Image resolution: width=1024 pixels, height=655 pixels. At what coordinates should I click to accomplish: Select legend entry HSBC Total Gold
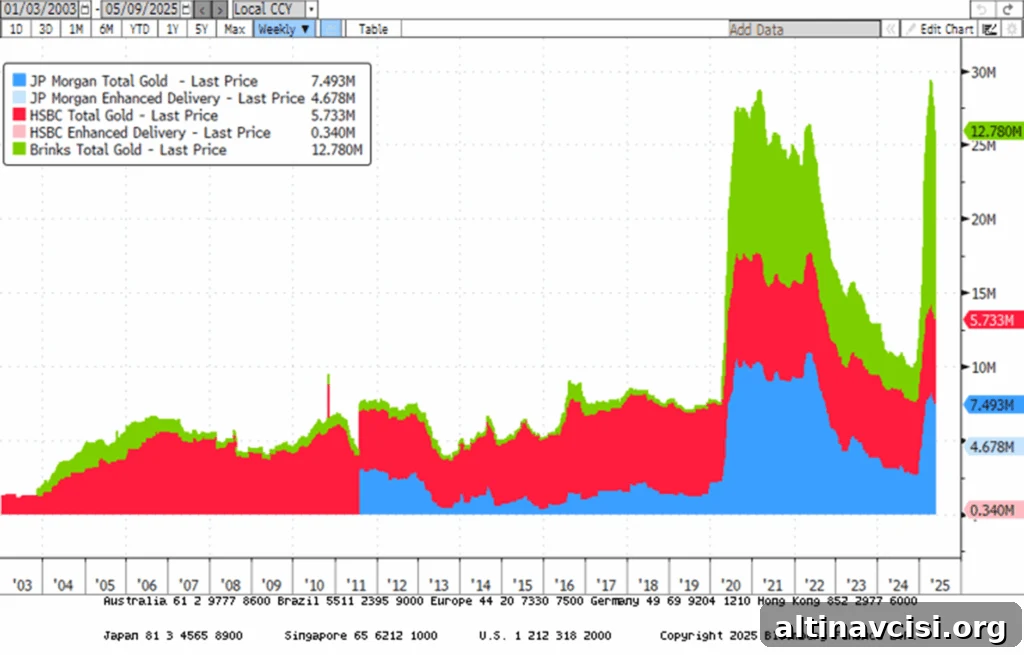tap(123, 115)
